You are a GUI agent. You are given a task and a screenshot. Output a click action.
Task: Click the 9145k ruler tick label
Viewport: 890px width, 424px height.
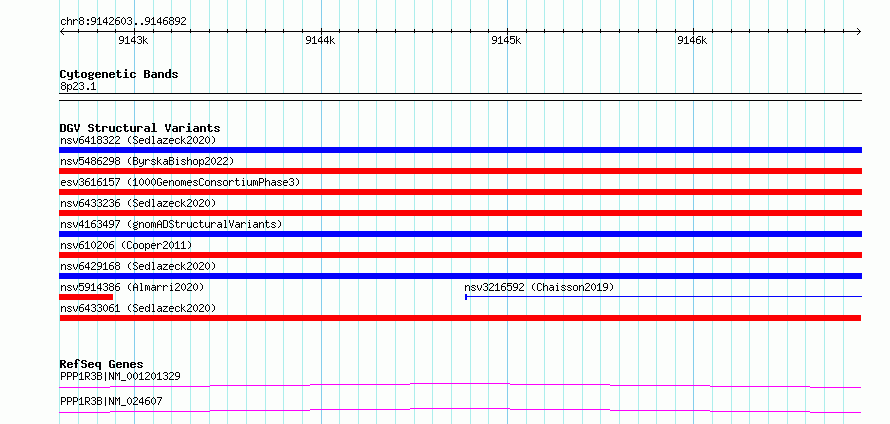pos(506,40)
